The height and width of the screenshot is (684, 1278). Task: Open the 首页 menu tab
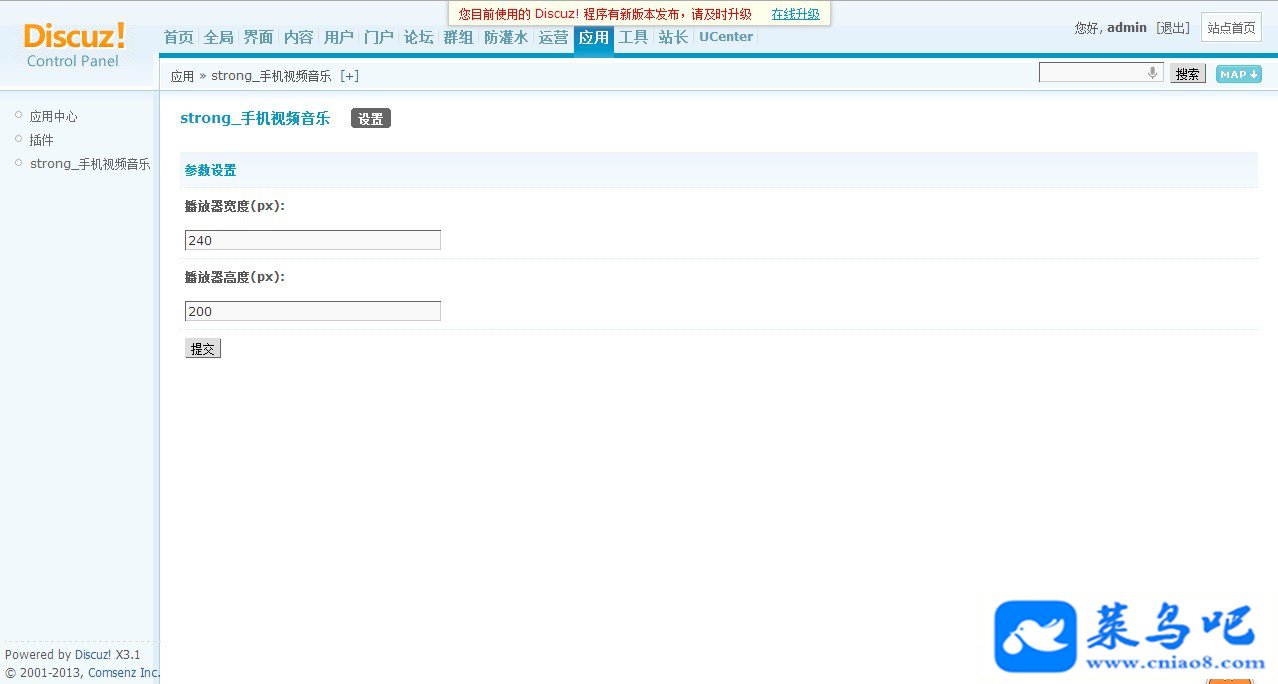coord(179,37)
